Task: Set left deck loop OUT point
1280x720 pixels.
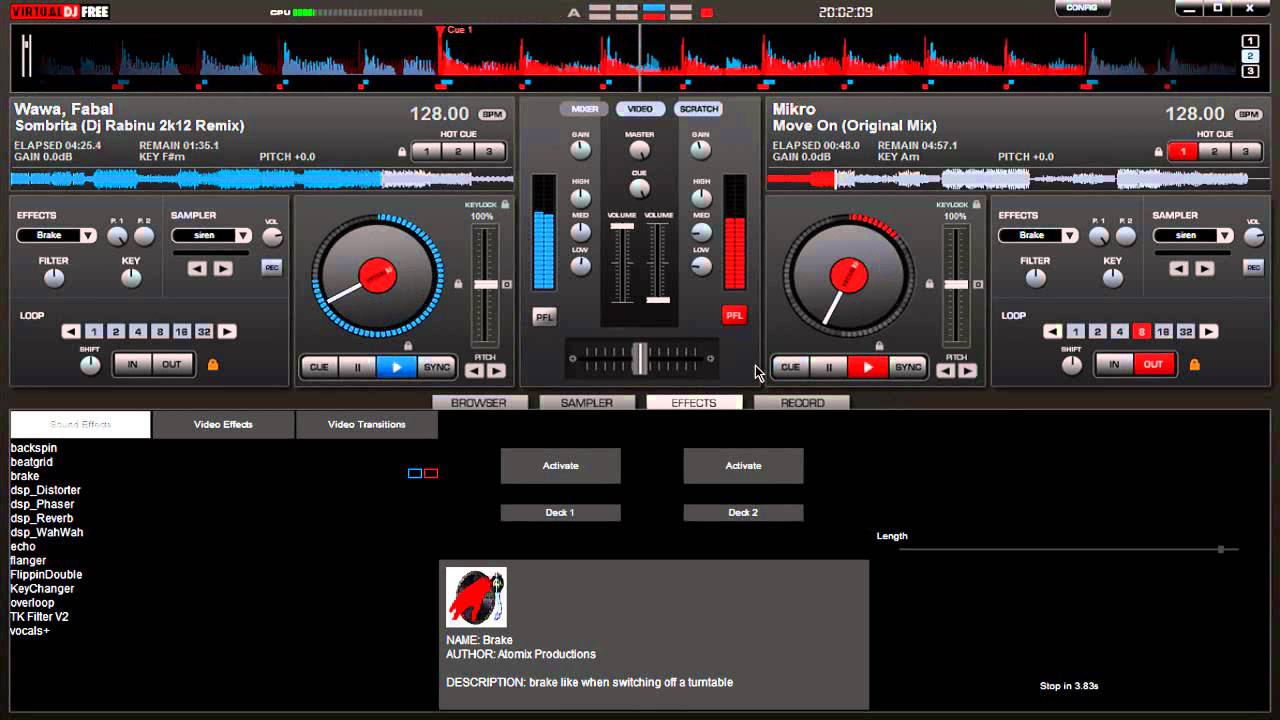Action: coord(172,365)
